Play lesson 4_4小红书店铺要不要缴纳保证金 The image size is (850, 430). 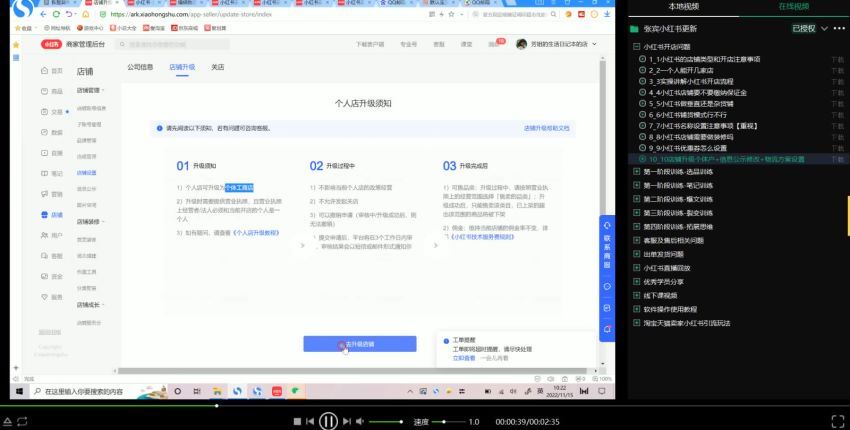pyautogui.click(x=698, y=93)
